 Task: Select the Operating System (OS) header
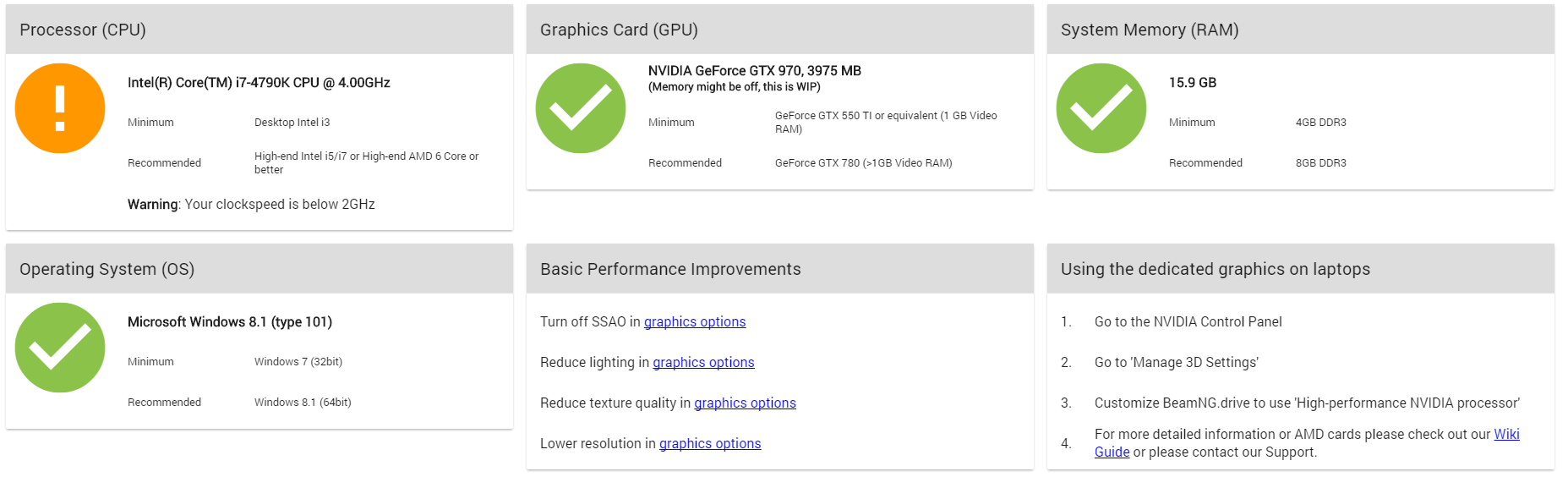(260, 269)
